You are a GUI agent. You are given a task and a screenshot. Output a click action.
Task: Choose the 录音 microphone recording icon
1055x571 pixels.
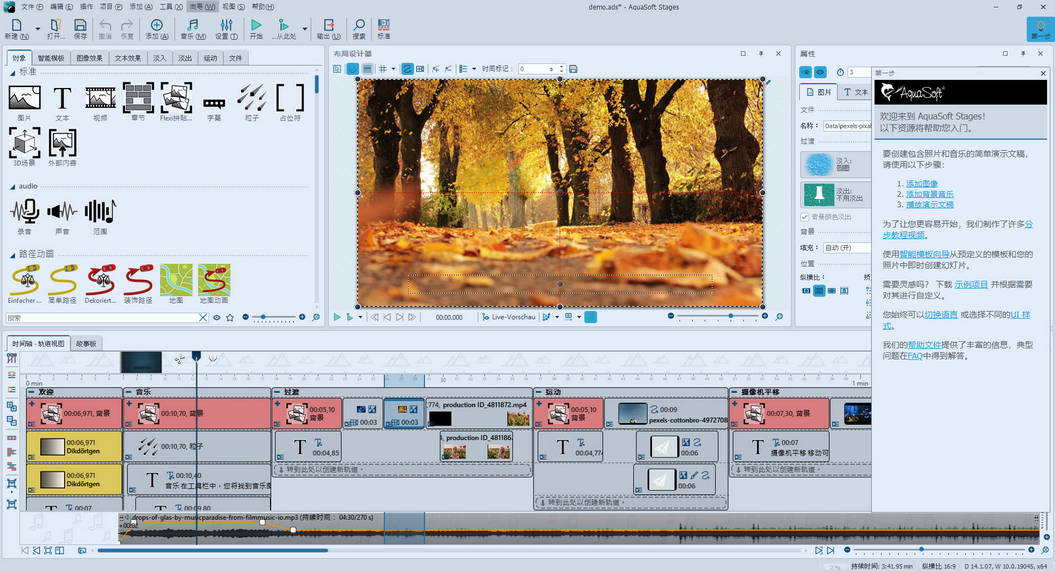24,210
